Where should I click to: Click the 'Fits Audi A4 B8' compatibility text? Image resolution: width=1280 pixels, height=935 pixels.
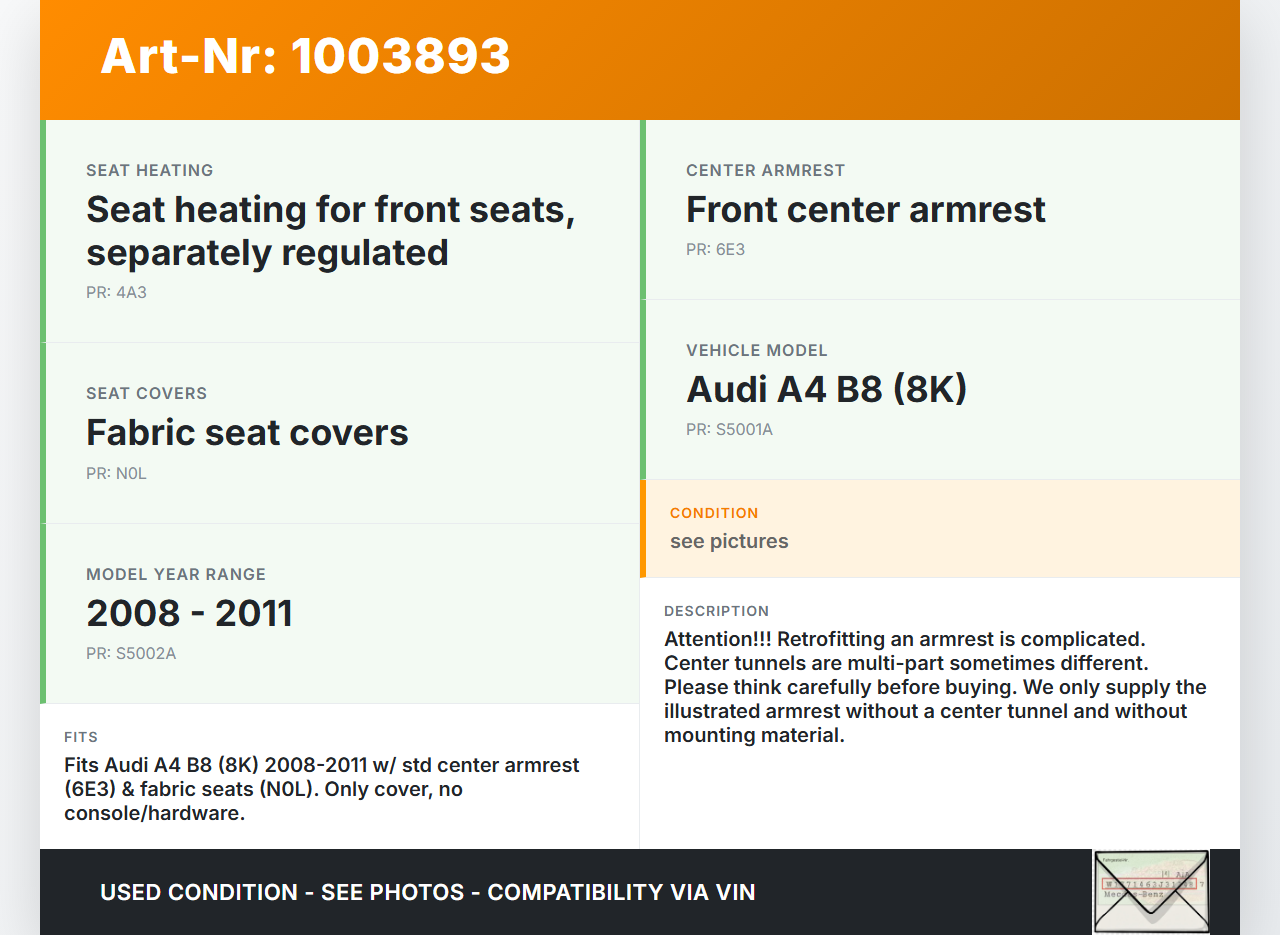tap(322, 789)
